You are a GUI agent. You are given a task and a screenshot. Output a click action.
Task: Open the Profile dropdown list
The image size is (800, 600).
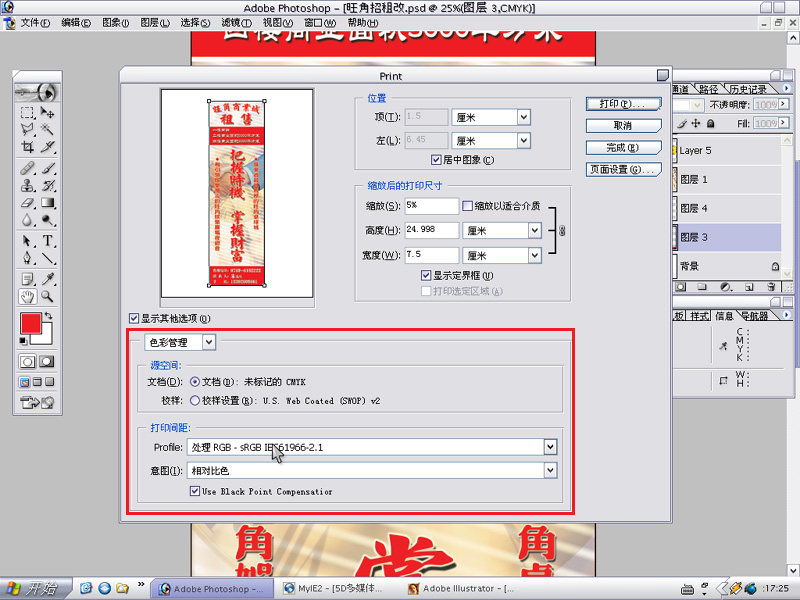pyautogui.click(x=550, y=447)
